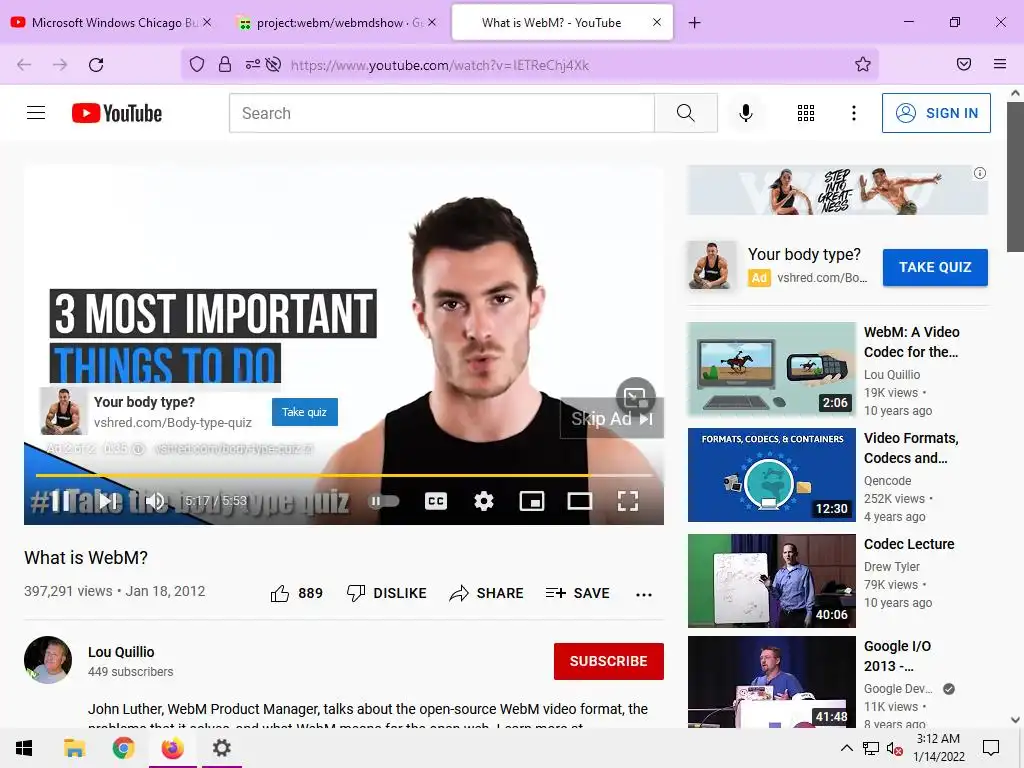Open notification center in taskbar

click(x=991, y=748)
